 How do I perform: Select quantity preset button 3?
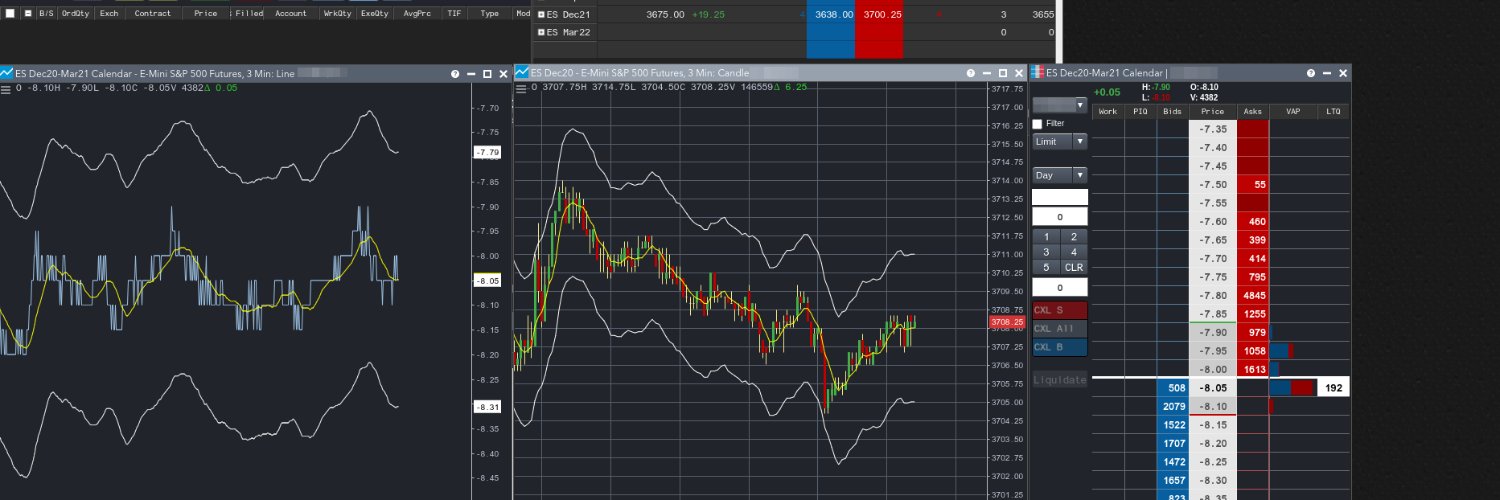coord(1046,252)
